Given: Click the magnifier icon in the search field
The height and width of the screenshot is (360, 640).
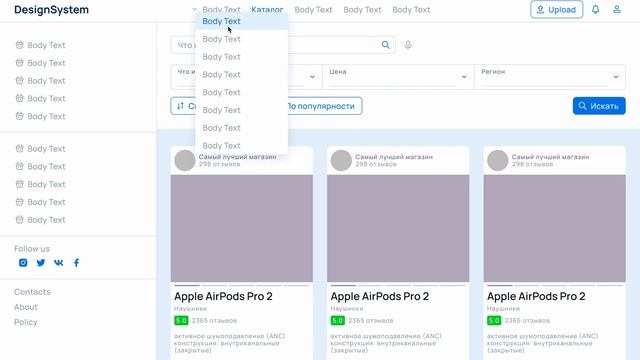Looking at the screenshot, I should click(x=385, y=45).
